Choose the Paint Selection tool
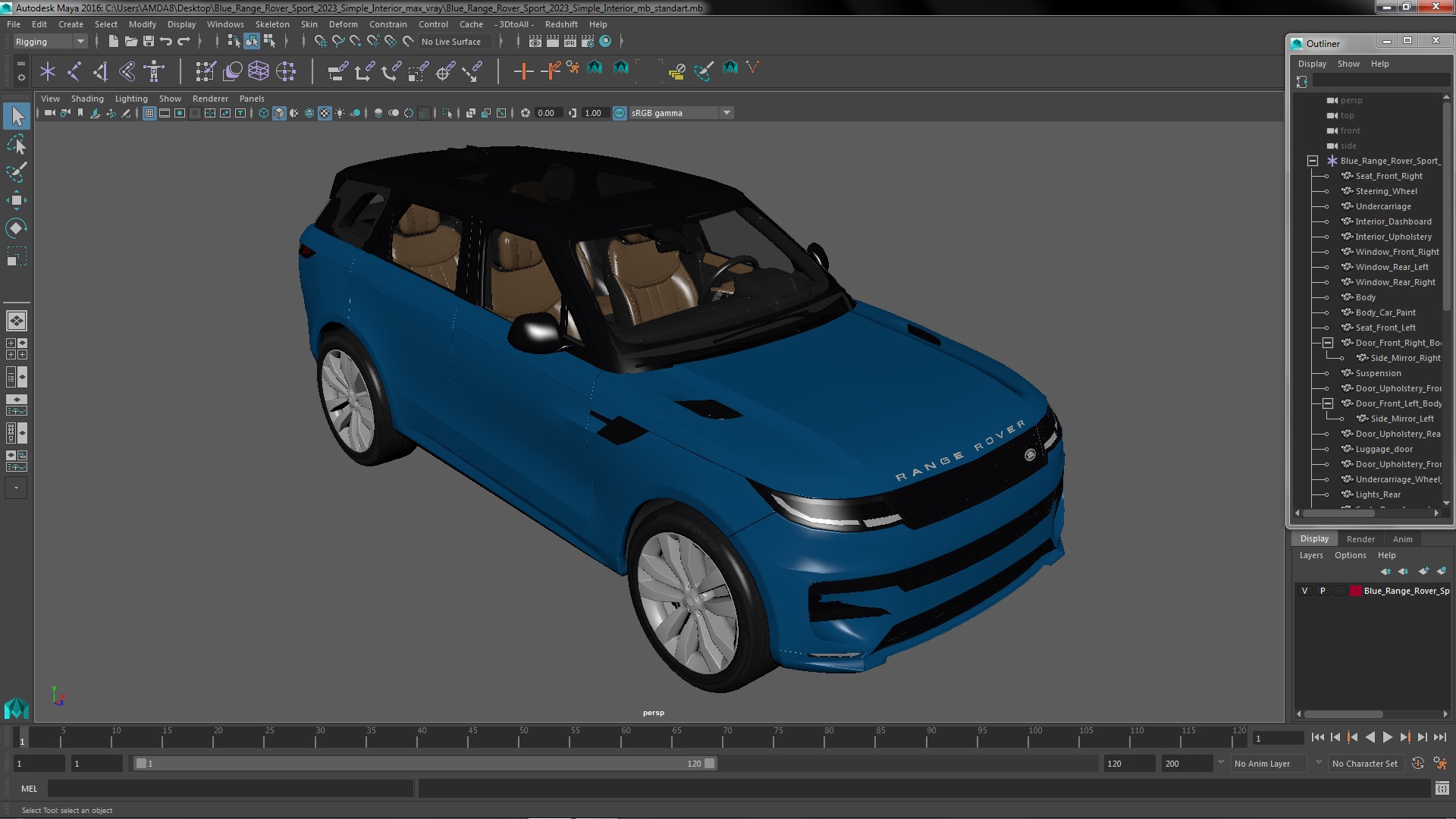The width and height of the screenshot is (1456, 819). (17, 172)
